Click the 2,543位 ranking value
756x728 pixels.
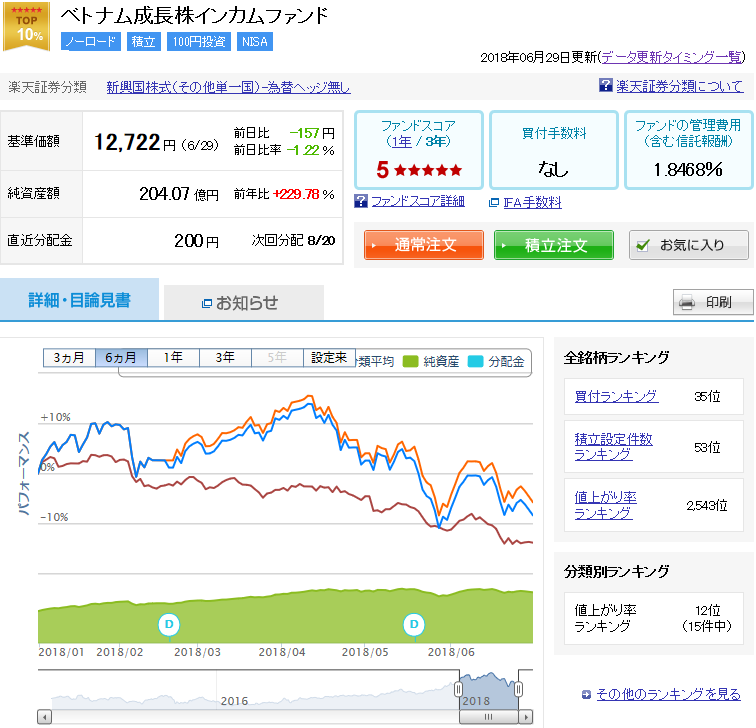[707, 505]
